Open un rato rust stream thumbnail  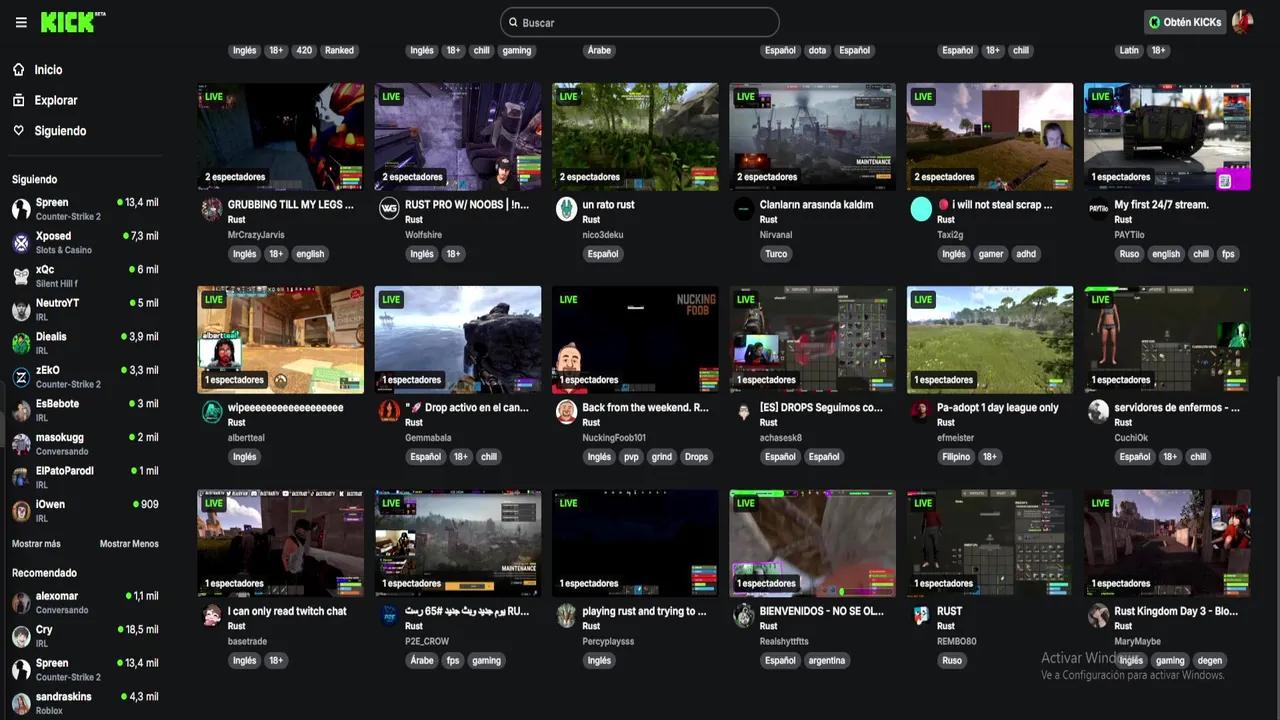click(x=635, y=137)
